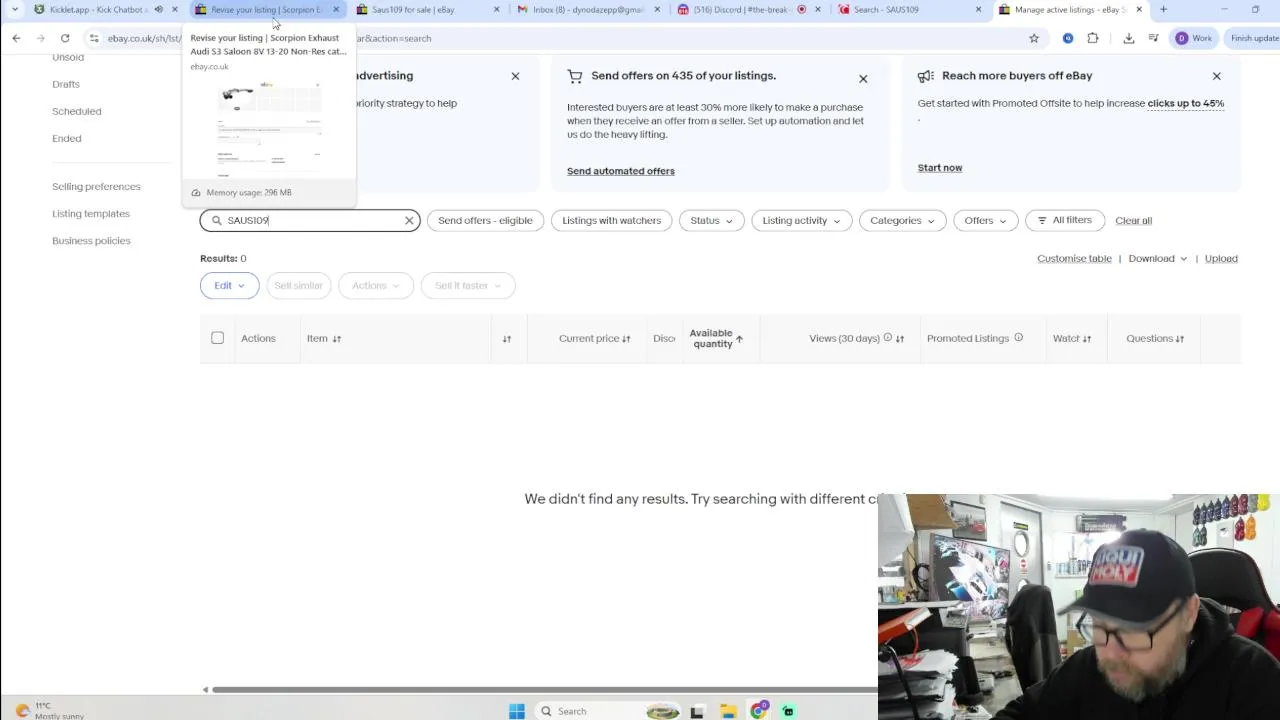Click the magnifier icon in listings search

coord(216,220)
